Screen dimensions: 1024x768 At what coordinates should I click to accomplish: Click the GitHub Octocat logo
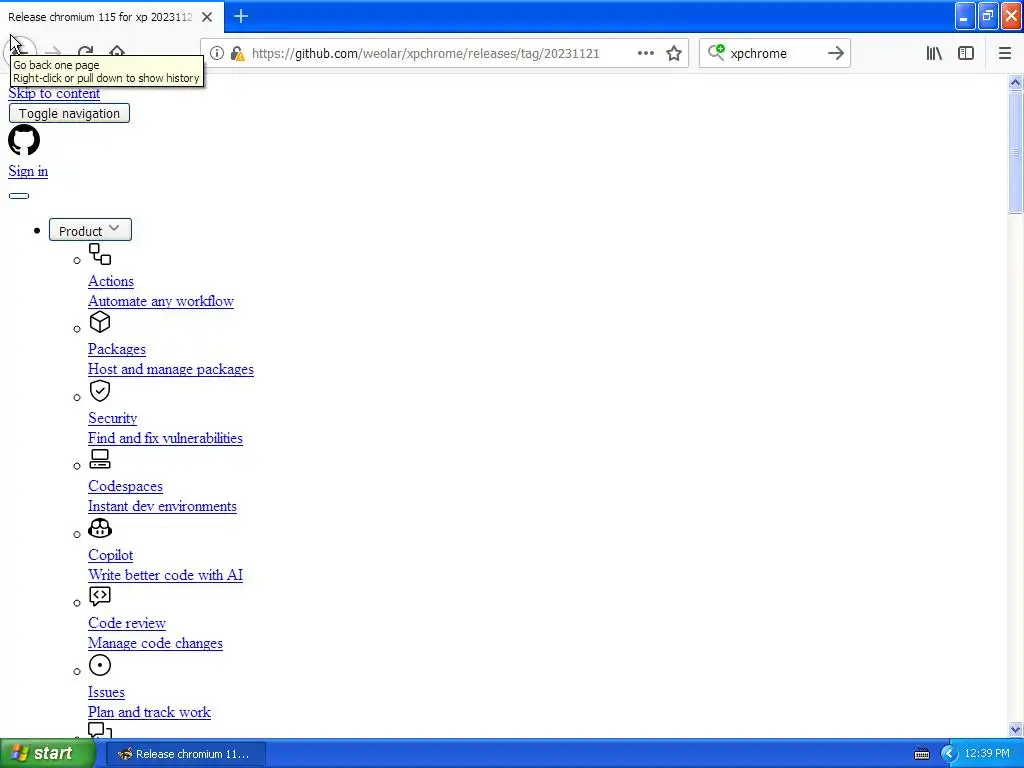click(24, 140)
